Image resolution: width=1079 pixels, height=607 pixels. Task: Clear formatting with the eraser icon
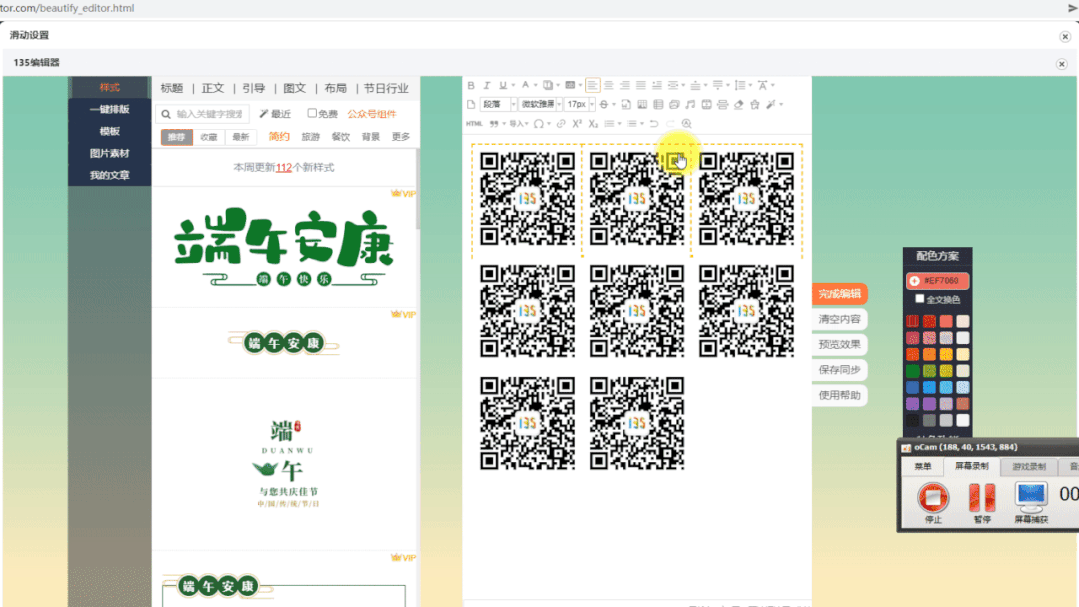[738, 105]
